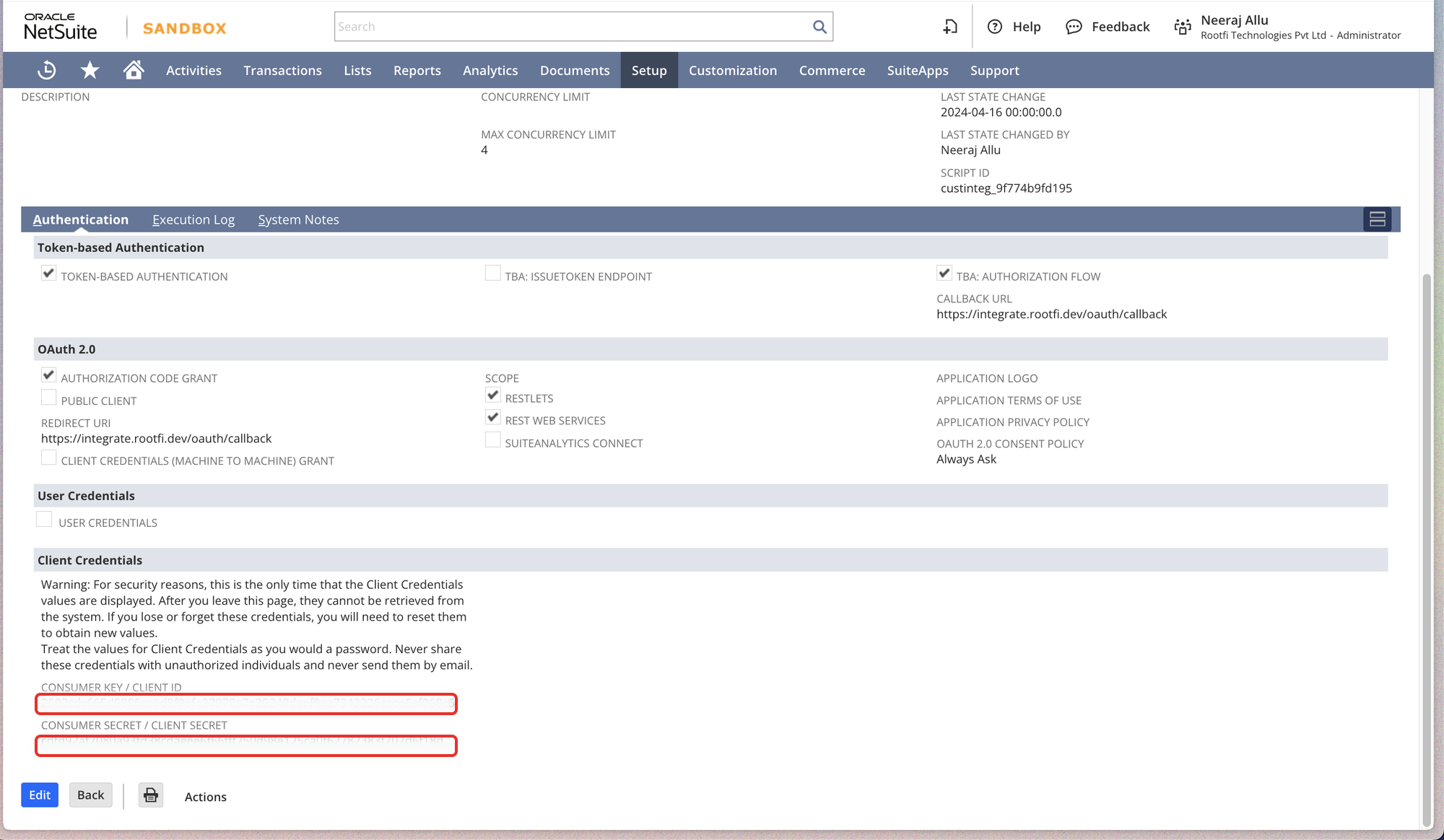Enable the TBA: ISSUETOKEN ENDPOINT checkbox
Viewport: 1444px width, 840px height.
493,273
